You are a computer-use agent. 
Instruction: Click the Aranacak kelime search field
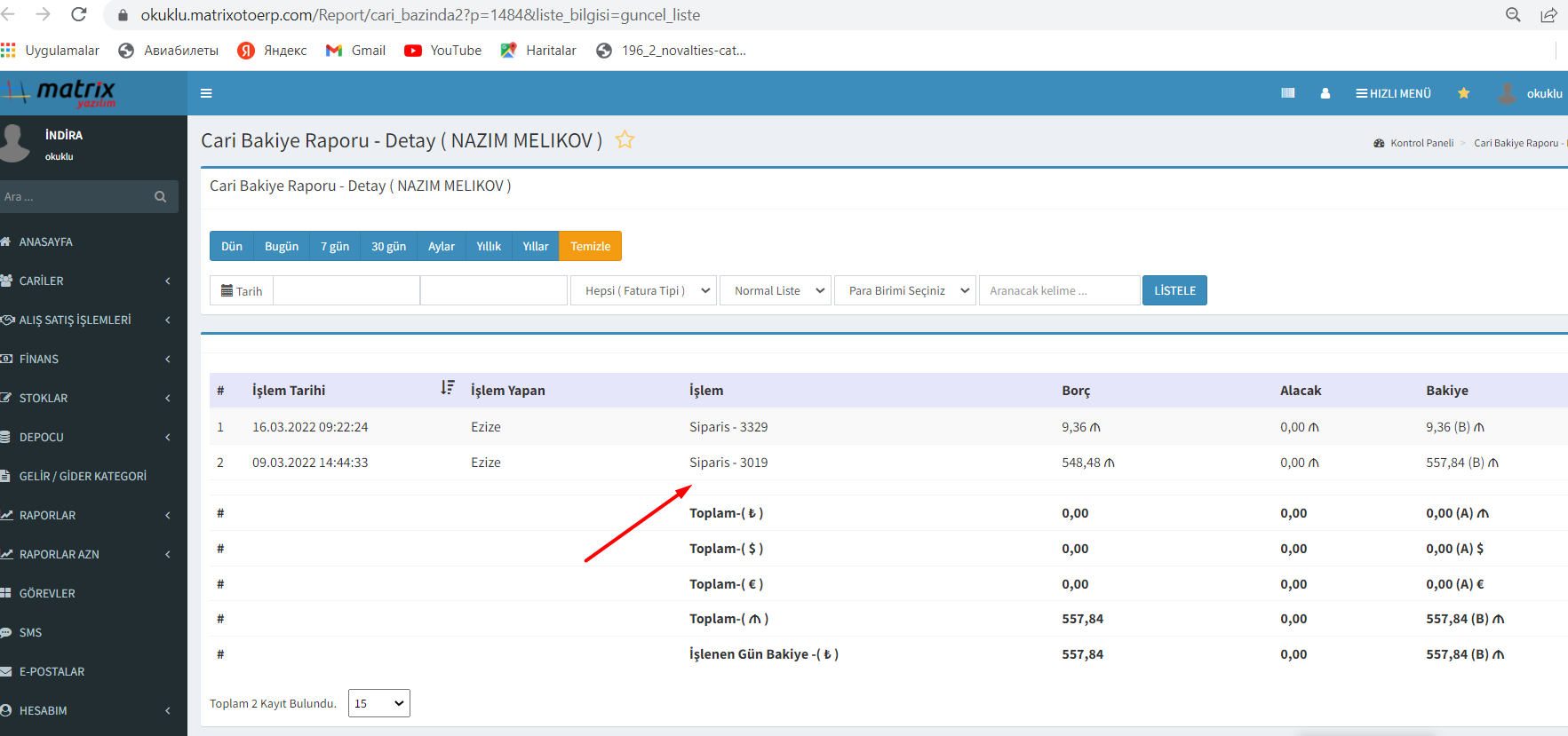point(1059,291)
